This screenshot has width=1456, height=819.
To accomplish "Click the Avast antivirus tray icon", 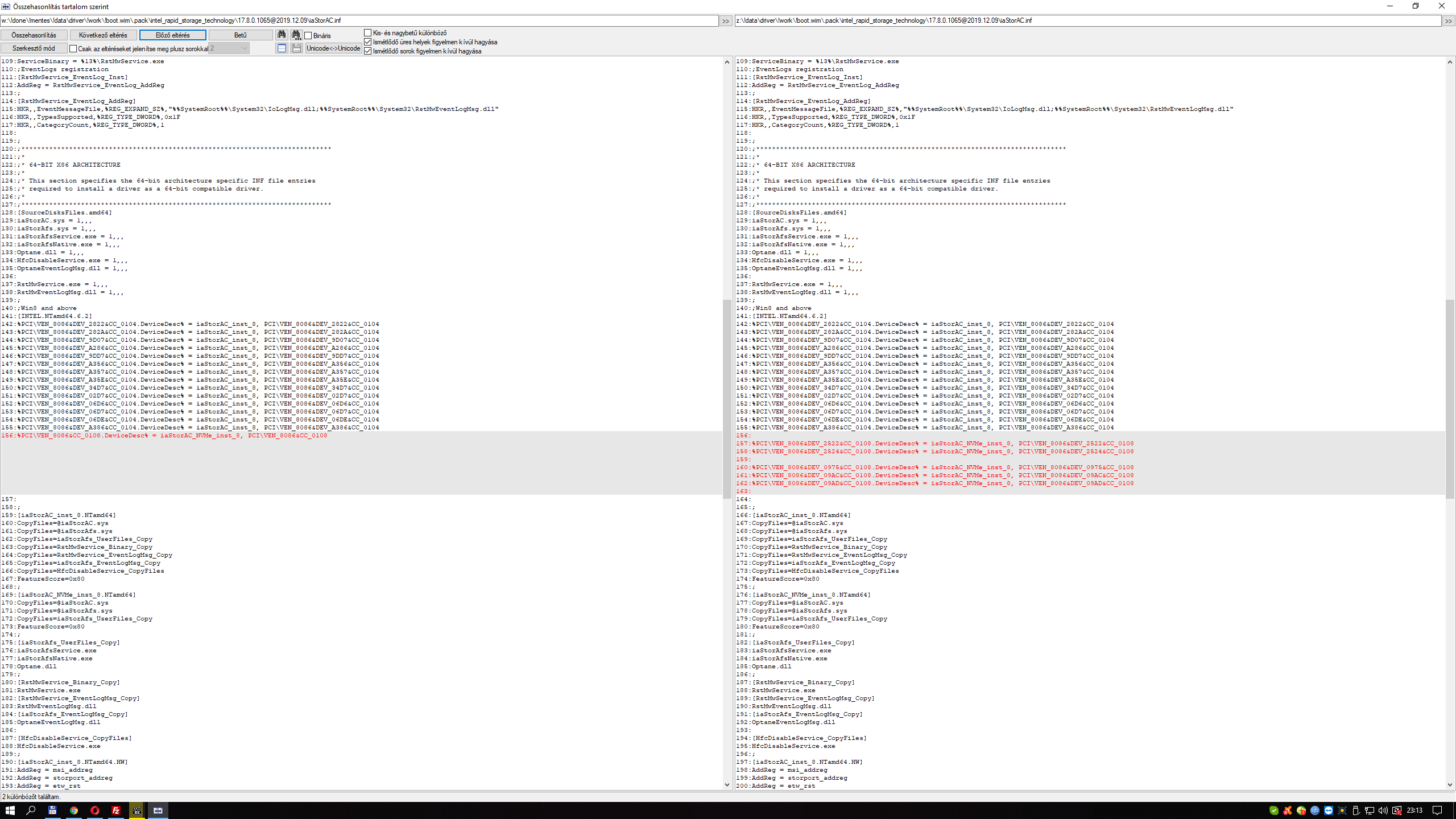I will point(1288,810).
